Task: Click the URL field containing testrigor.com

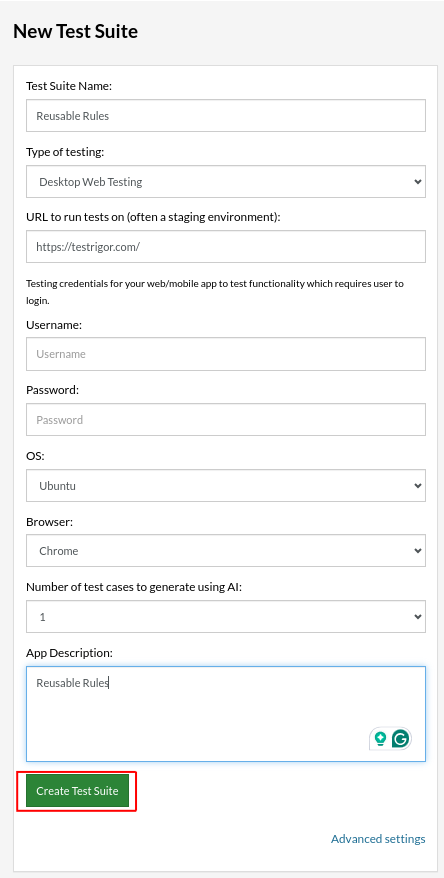Action: (226, 246)
